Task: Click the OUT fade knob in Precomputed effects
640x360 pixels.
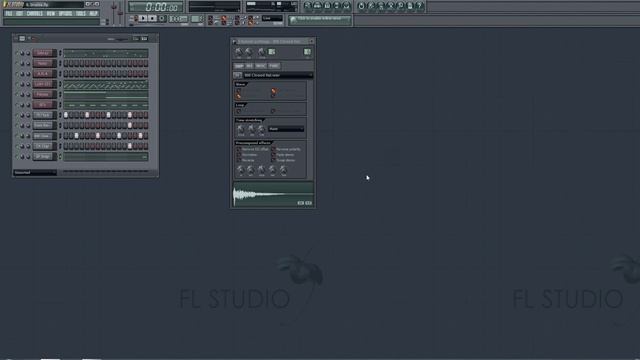Action: [x=251, y=170]
